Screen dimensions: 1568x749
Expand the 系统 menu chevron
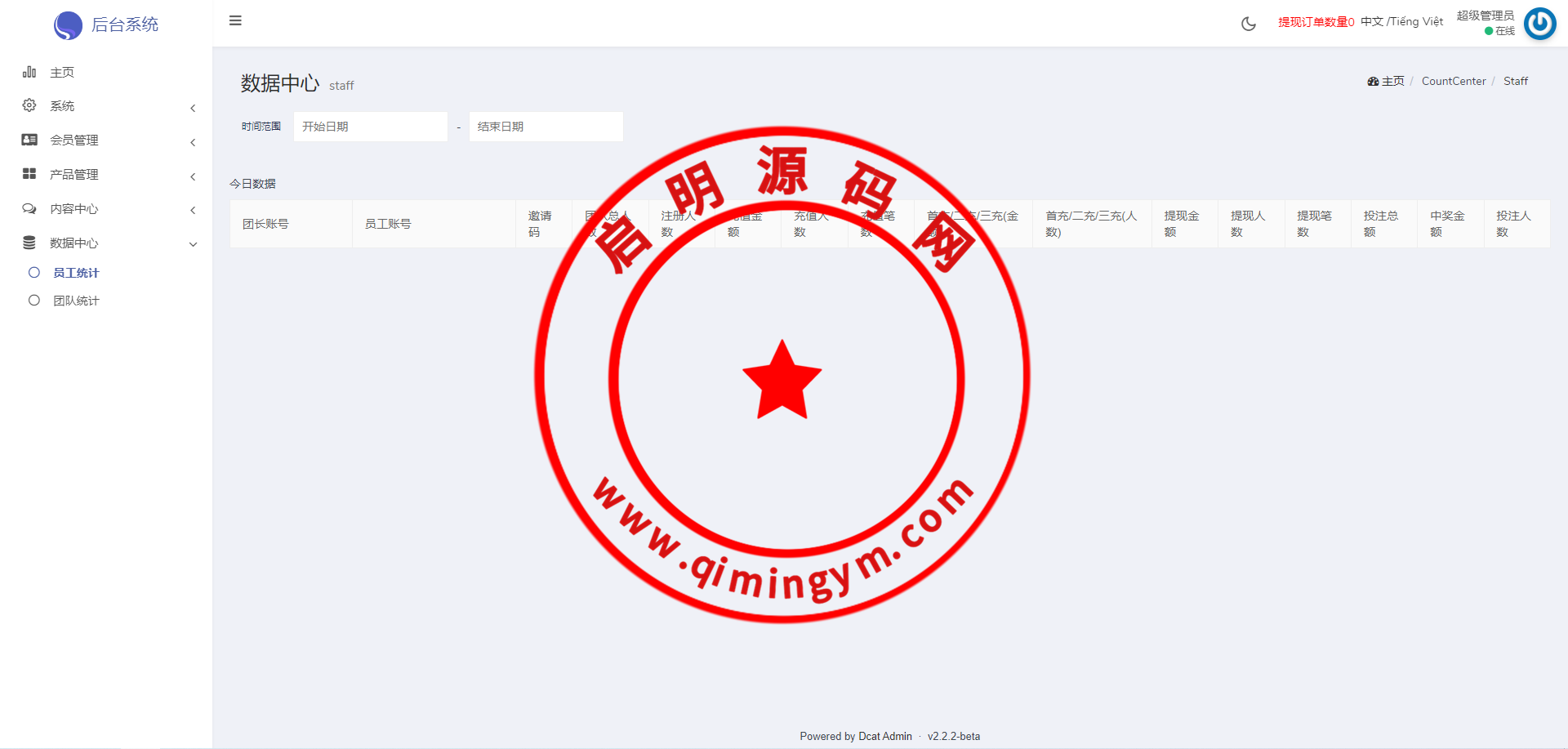tap(193, 108)
